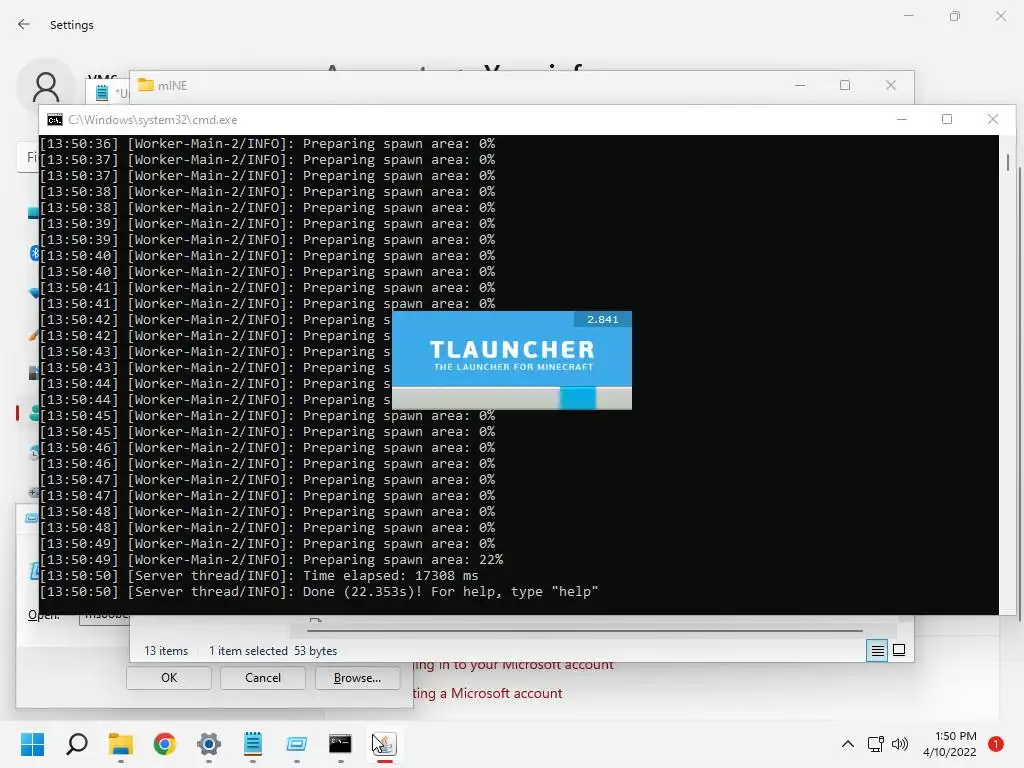The image size is (1024, 768).
Task: Click '13 items' in Explorer status bar
Action: coord(166,650)
